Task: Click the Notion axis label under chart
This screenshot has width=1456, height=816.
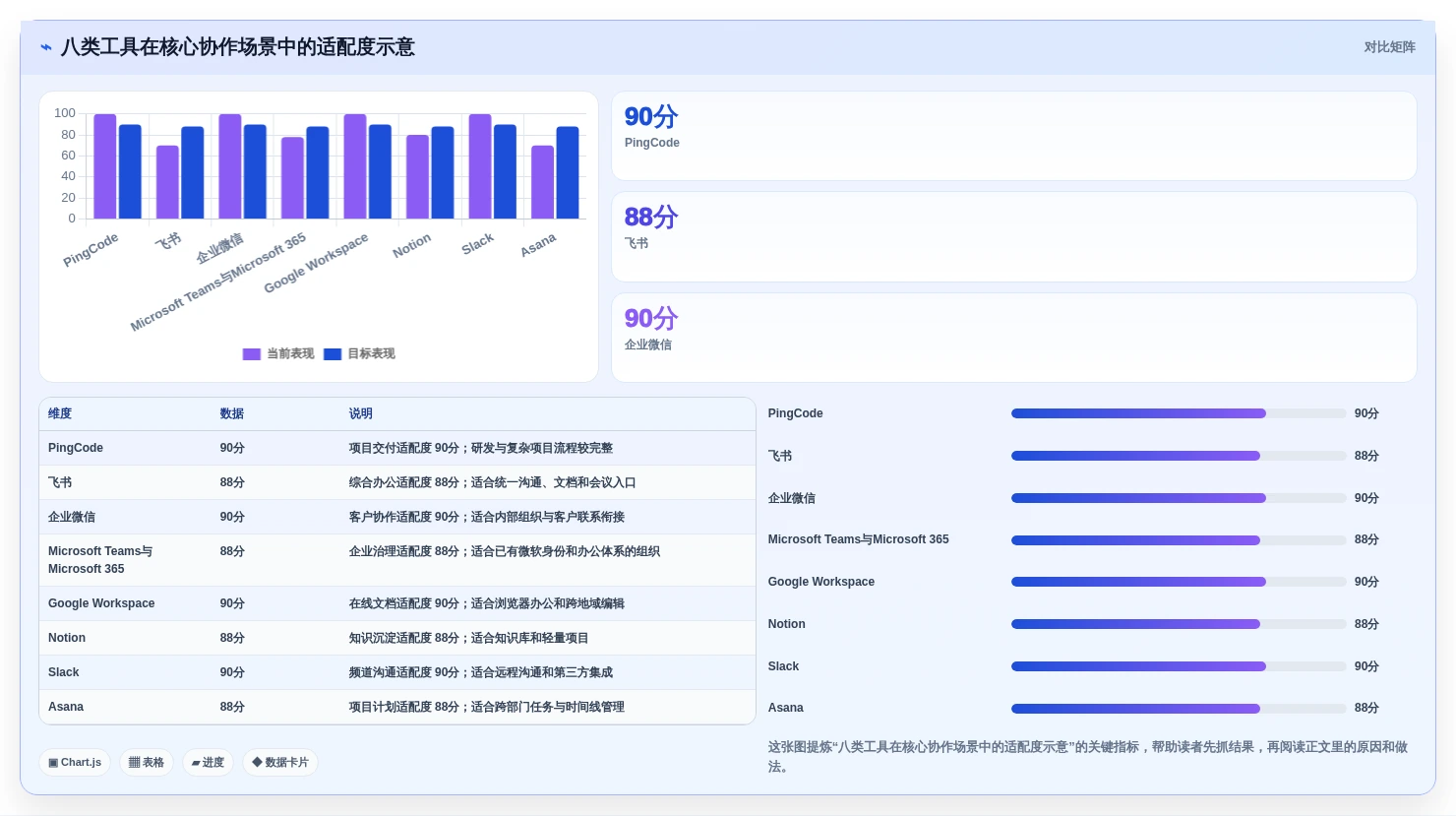Action: point(411,245)
